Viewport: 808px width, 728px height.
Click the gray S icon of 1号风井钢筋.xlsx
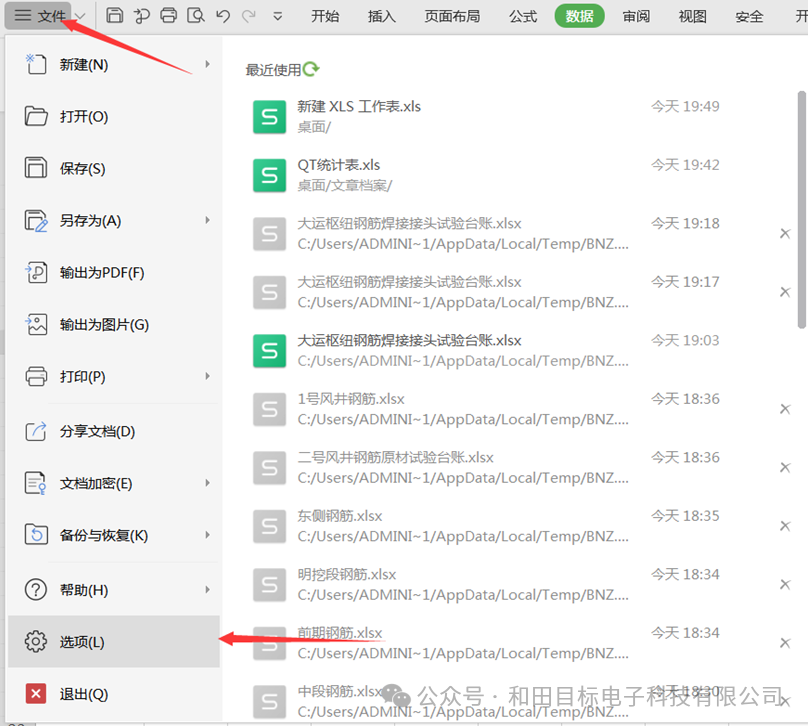pos(269,410)
